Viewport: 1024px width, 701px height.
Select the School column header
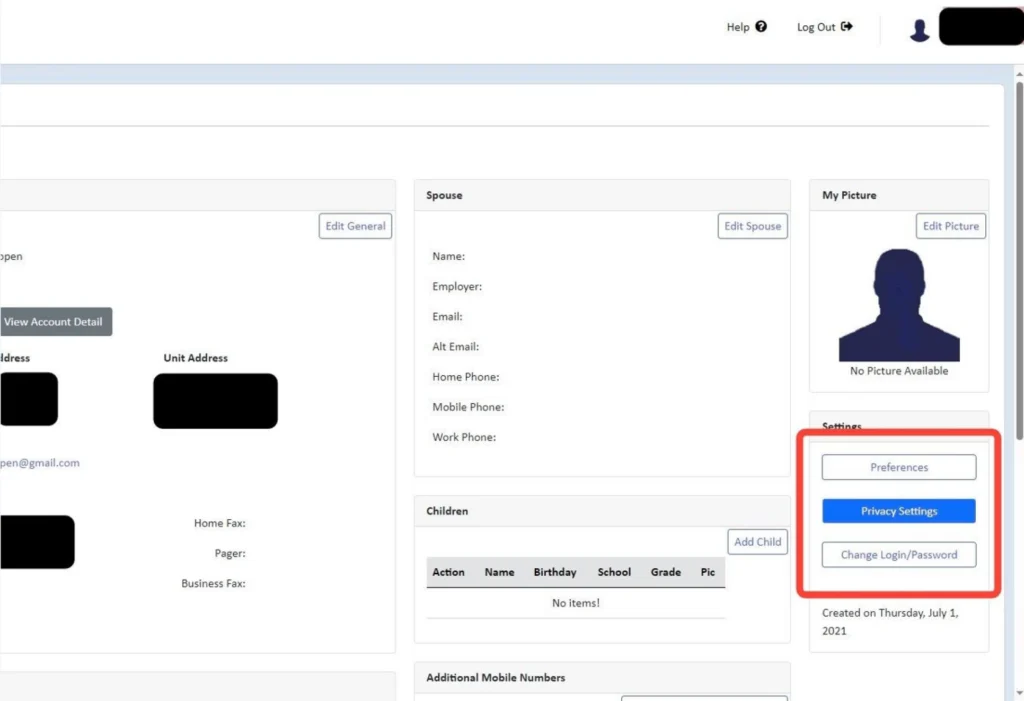(614, 572)
